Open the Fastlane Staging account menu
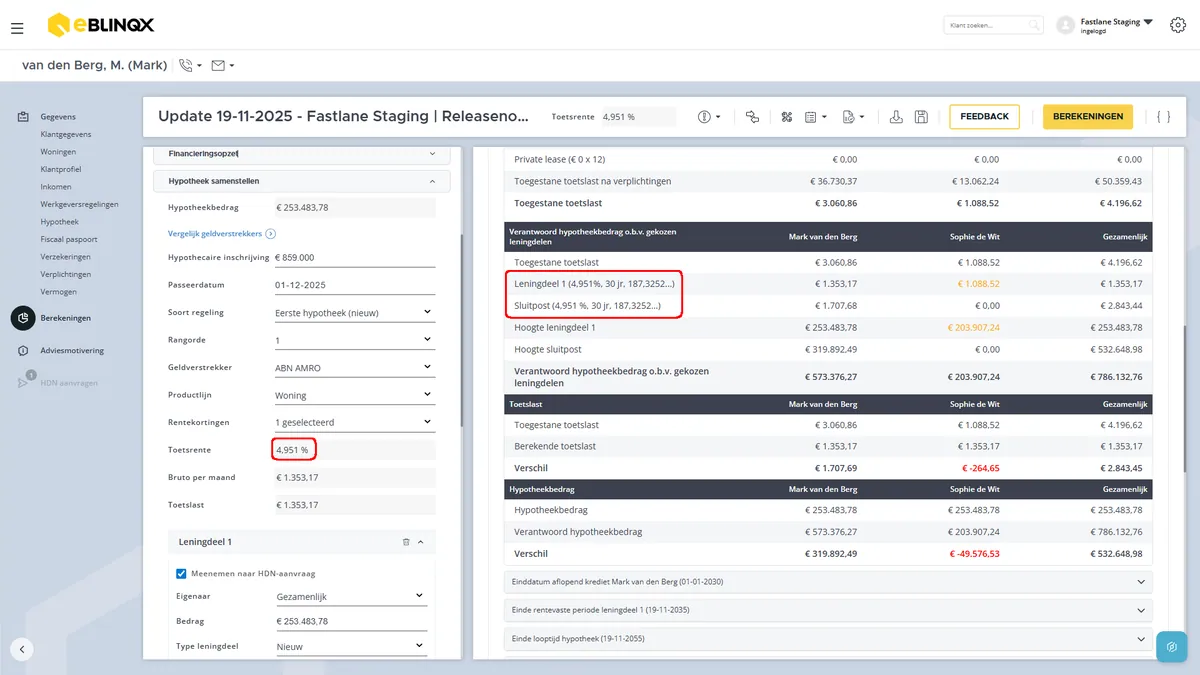 pyautogui.click(x=1117, y=25)
